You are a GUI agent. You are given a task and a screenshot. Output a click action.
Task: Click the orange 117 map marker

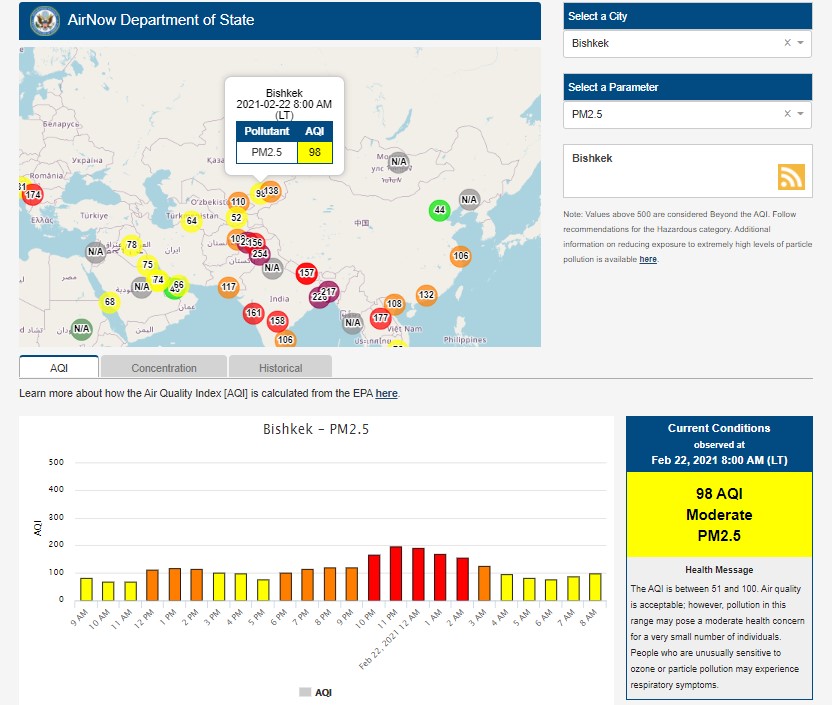pos(229,287)
